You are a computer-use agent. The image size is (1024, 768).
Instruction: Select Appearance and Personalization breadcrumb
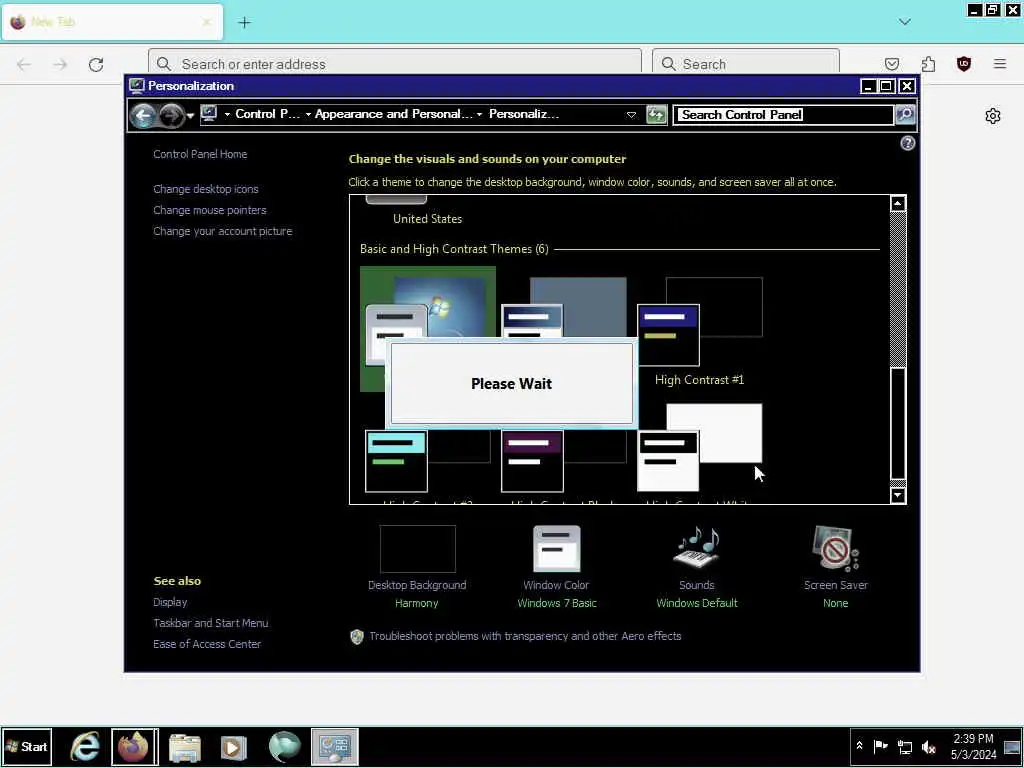[x=393, y=114]
